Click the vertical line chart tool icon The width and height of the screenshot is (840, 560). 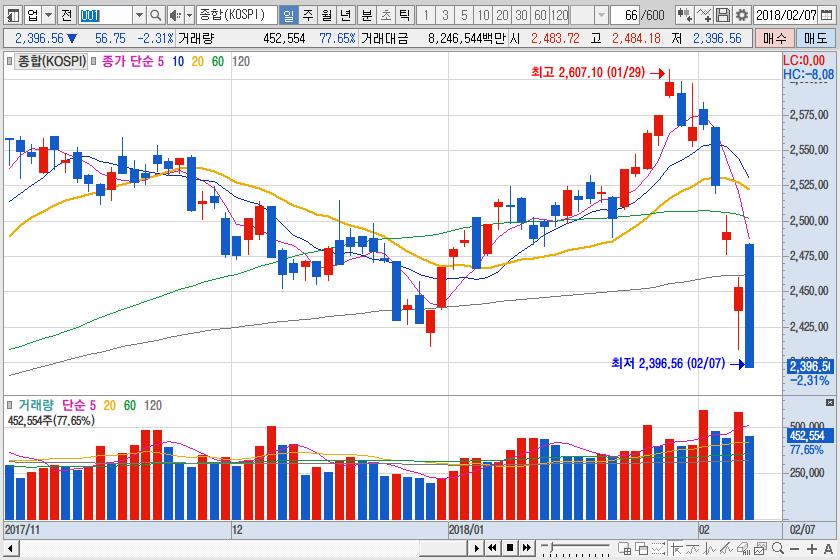710,548
